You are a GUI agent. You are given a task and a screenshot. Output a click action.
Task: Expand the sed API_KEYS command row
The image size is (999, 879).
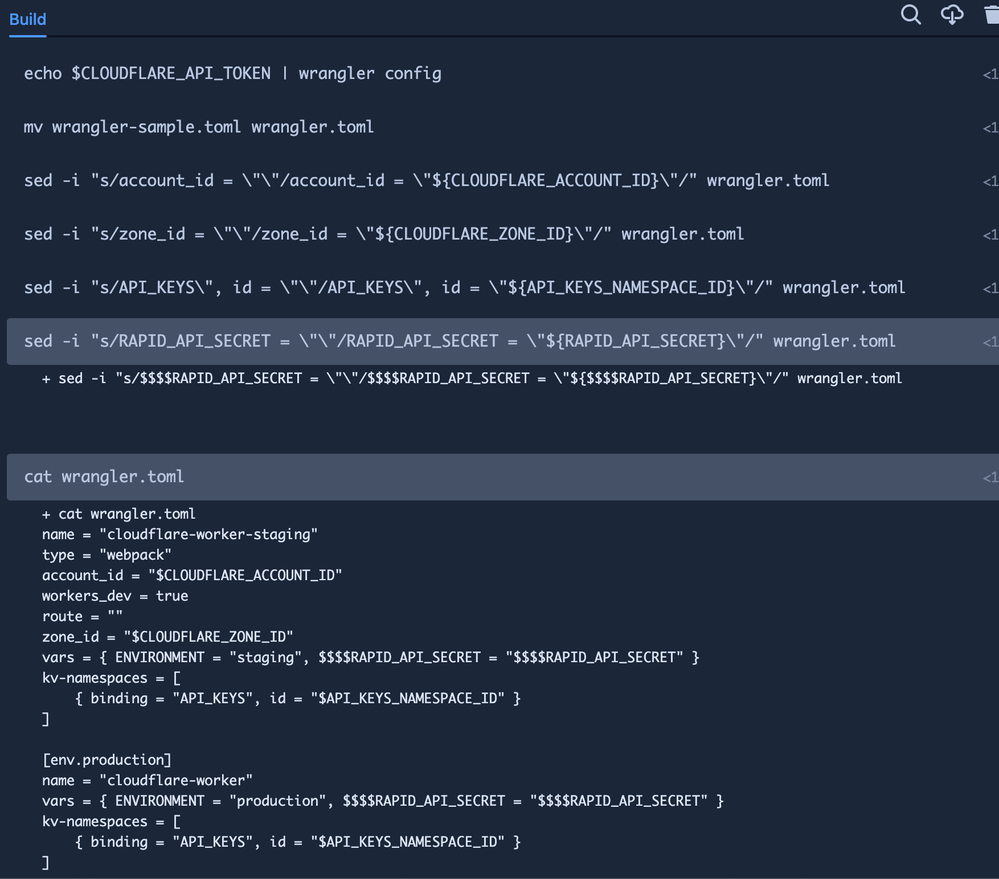(503, 288)
